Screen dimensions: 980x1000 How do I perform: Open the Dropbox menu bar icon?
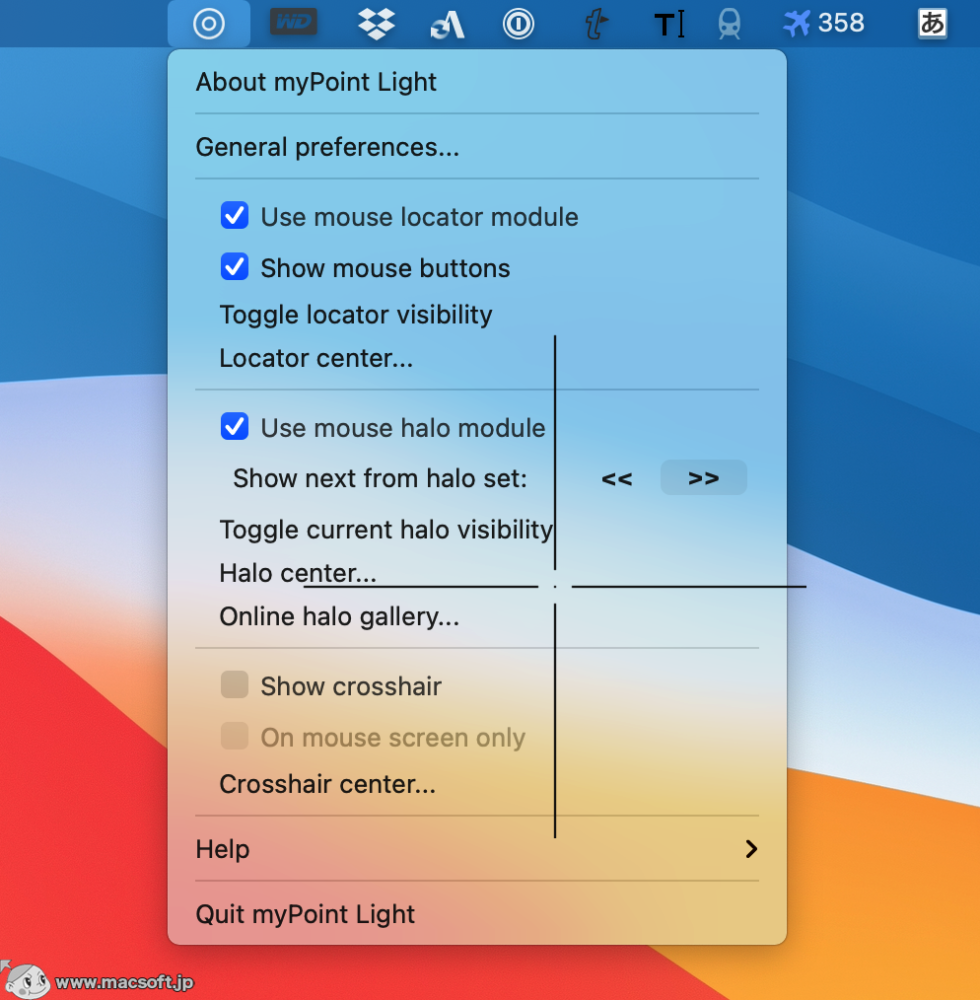[376, 23]
